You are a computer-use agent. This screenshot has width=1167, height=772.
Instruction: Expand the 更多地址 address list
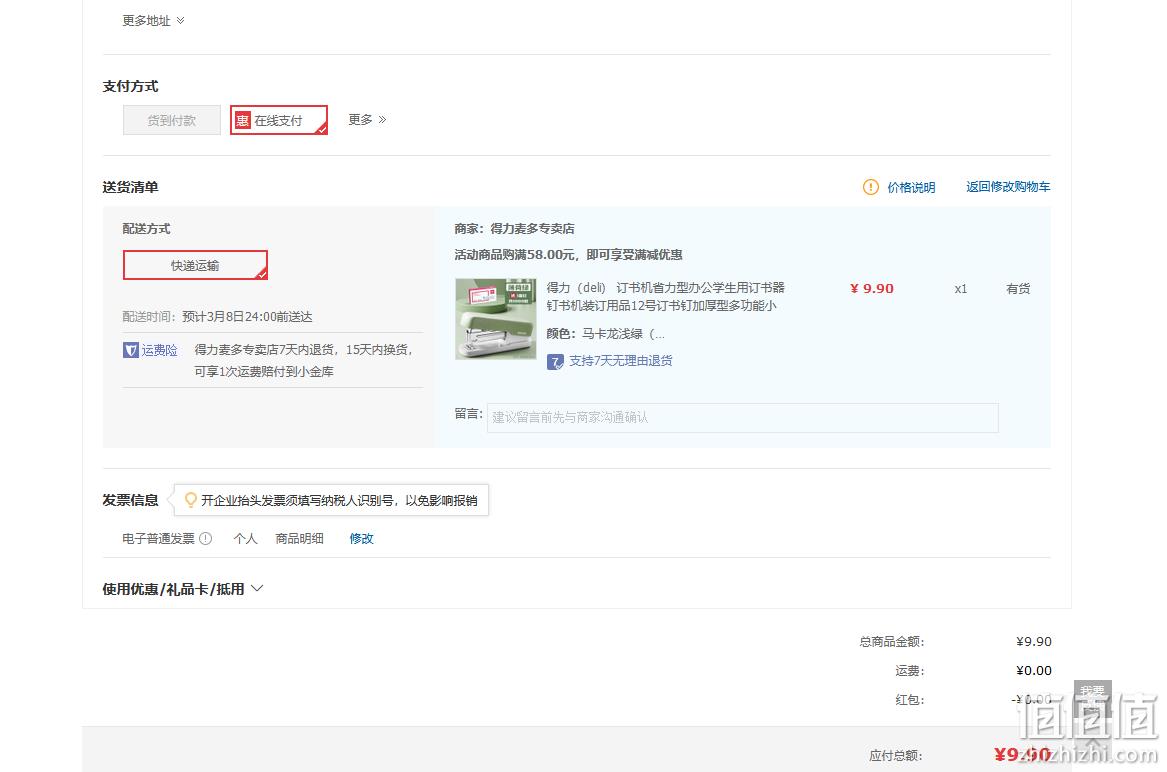coord(153,21)
